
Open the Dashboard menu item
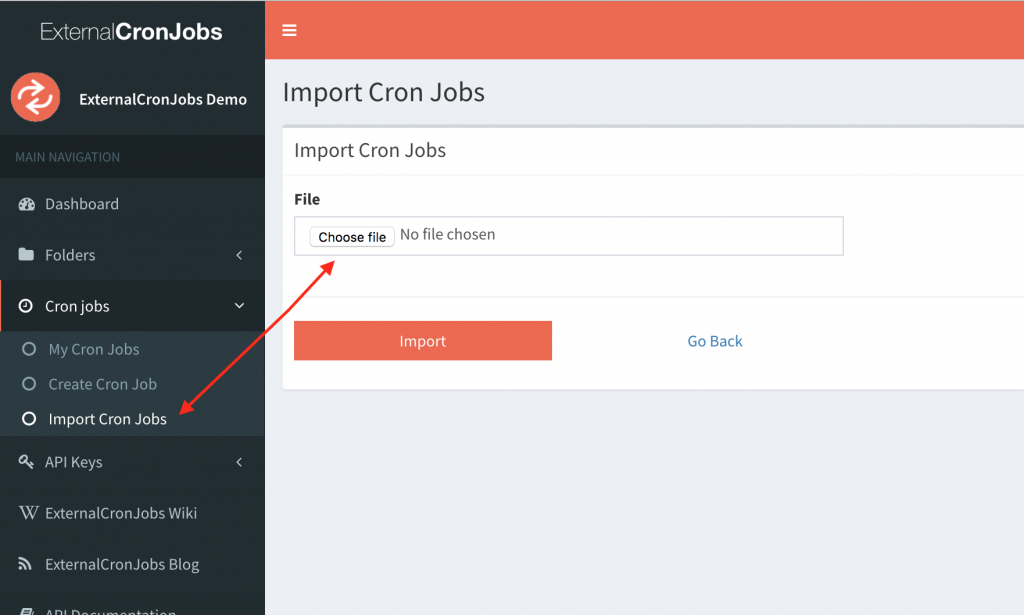[x=133, y=204]
